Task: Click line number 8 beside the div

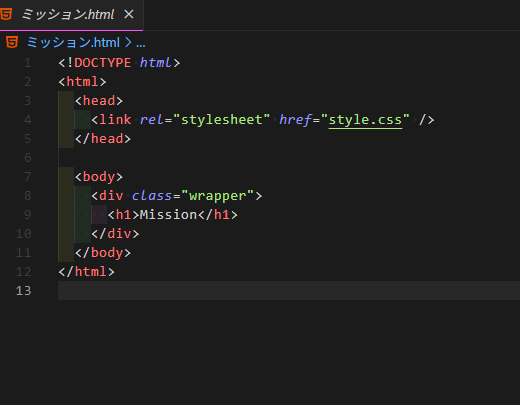Action: tap(28, 196)
